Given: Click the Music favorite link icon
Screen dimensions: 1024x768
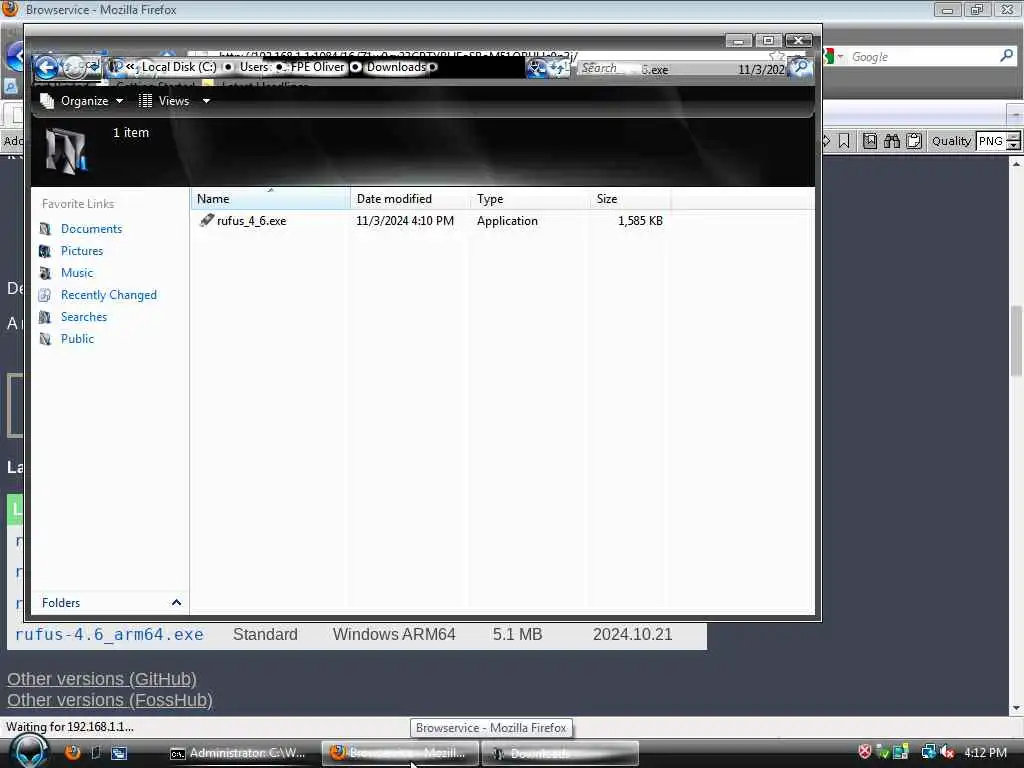Looking at the screenshot, I should [x=45, y=273].
